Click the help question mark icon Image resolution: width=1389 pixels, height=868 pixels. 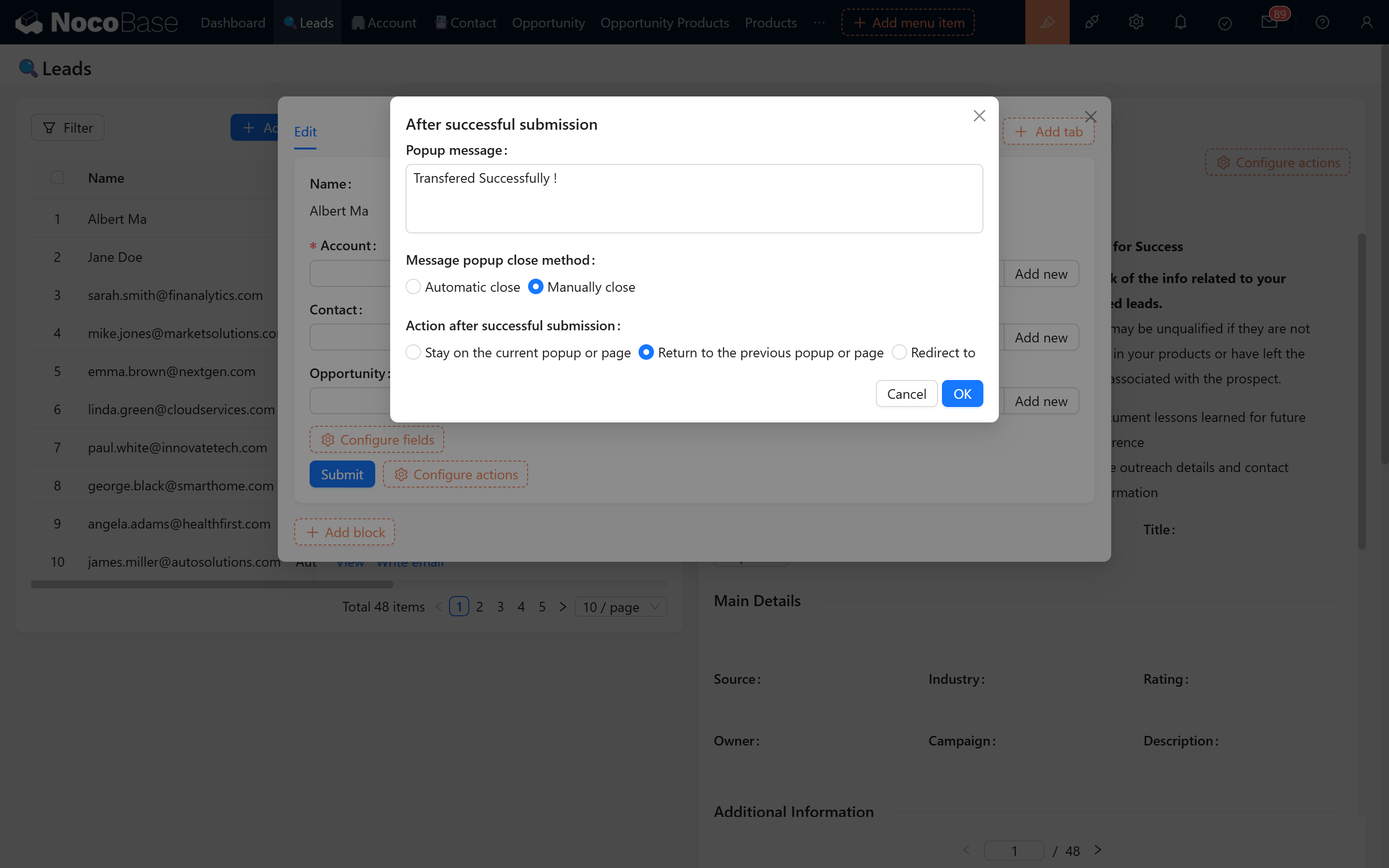(1322, 22)
